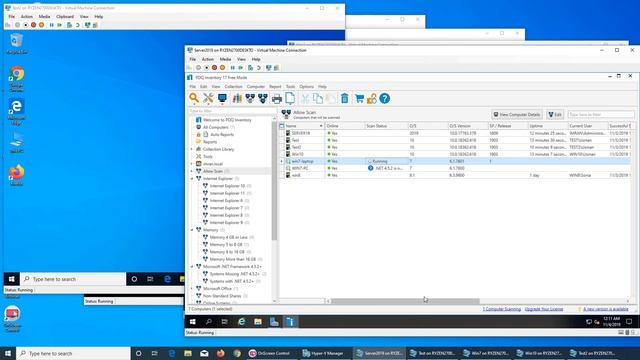Click the Pause icon in Server2019 VM toolbar

click(x=232, y=68)
